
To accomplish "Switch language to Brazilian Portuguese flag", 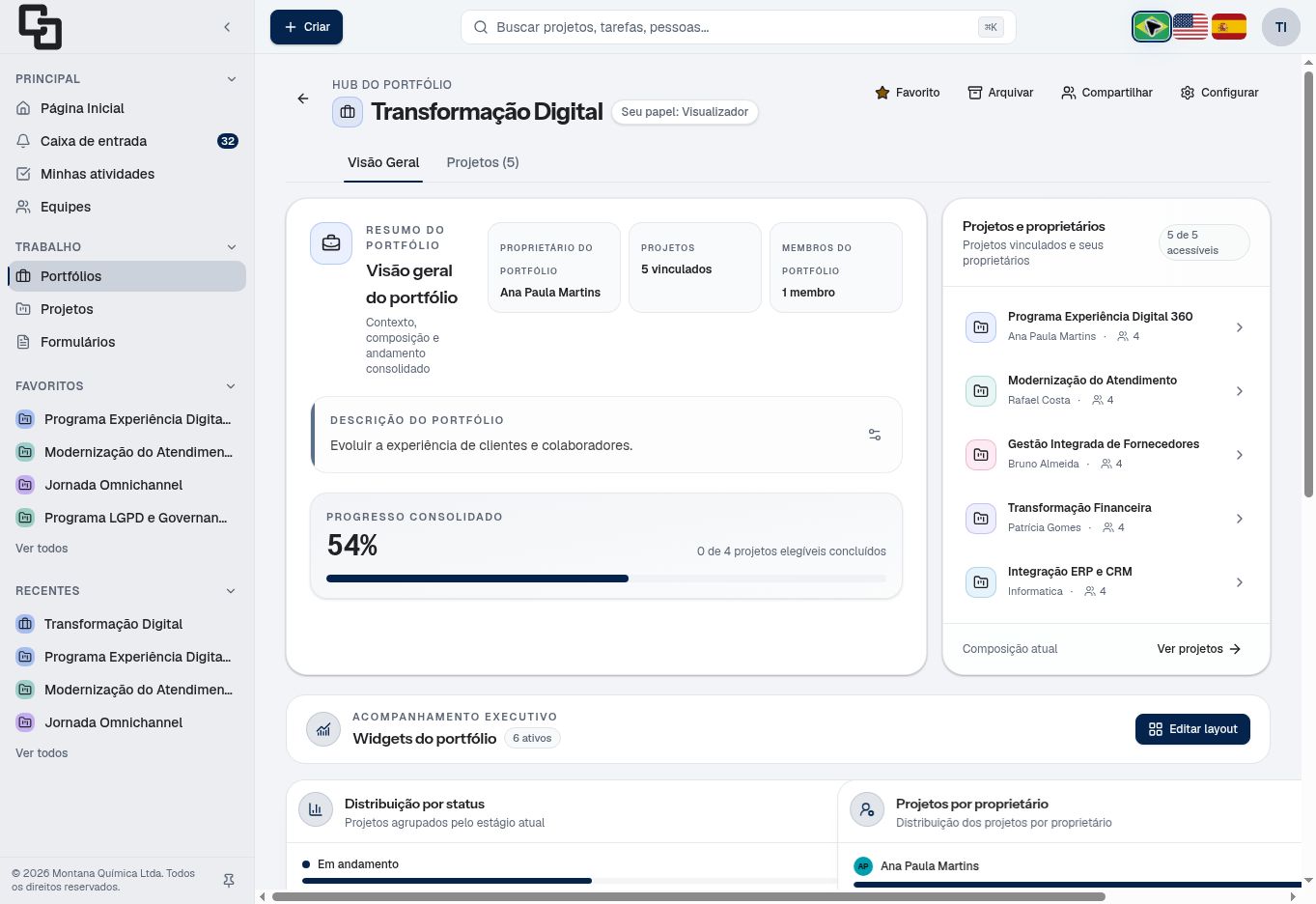I will (1152, 27).
